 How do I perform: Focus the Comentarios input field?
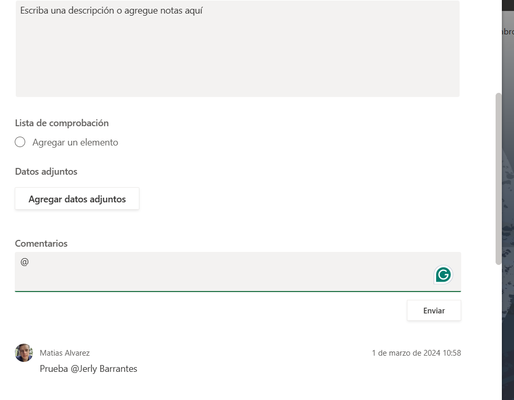point(238,272)
